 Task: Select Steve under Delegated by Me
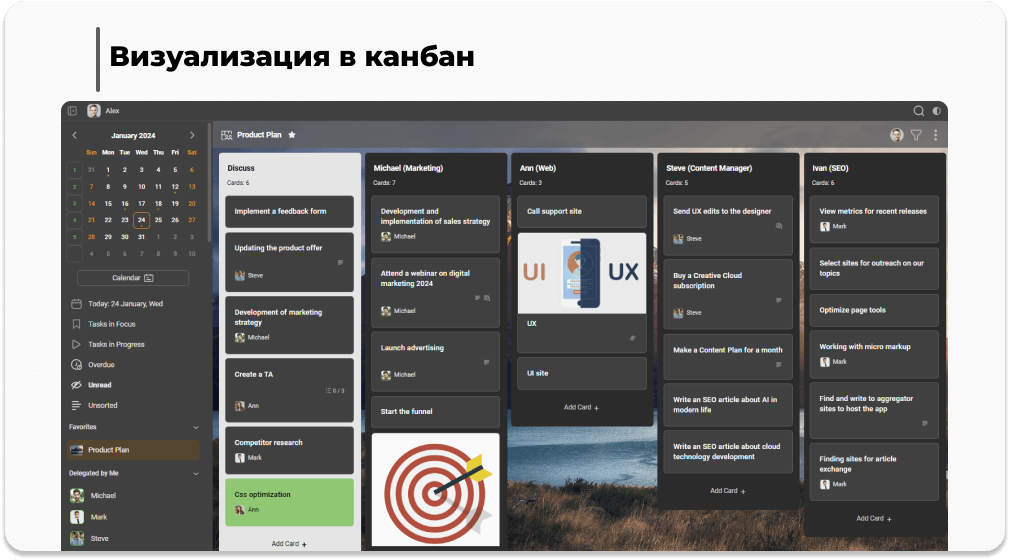[x=99, y=539]
